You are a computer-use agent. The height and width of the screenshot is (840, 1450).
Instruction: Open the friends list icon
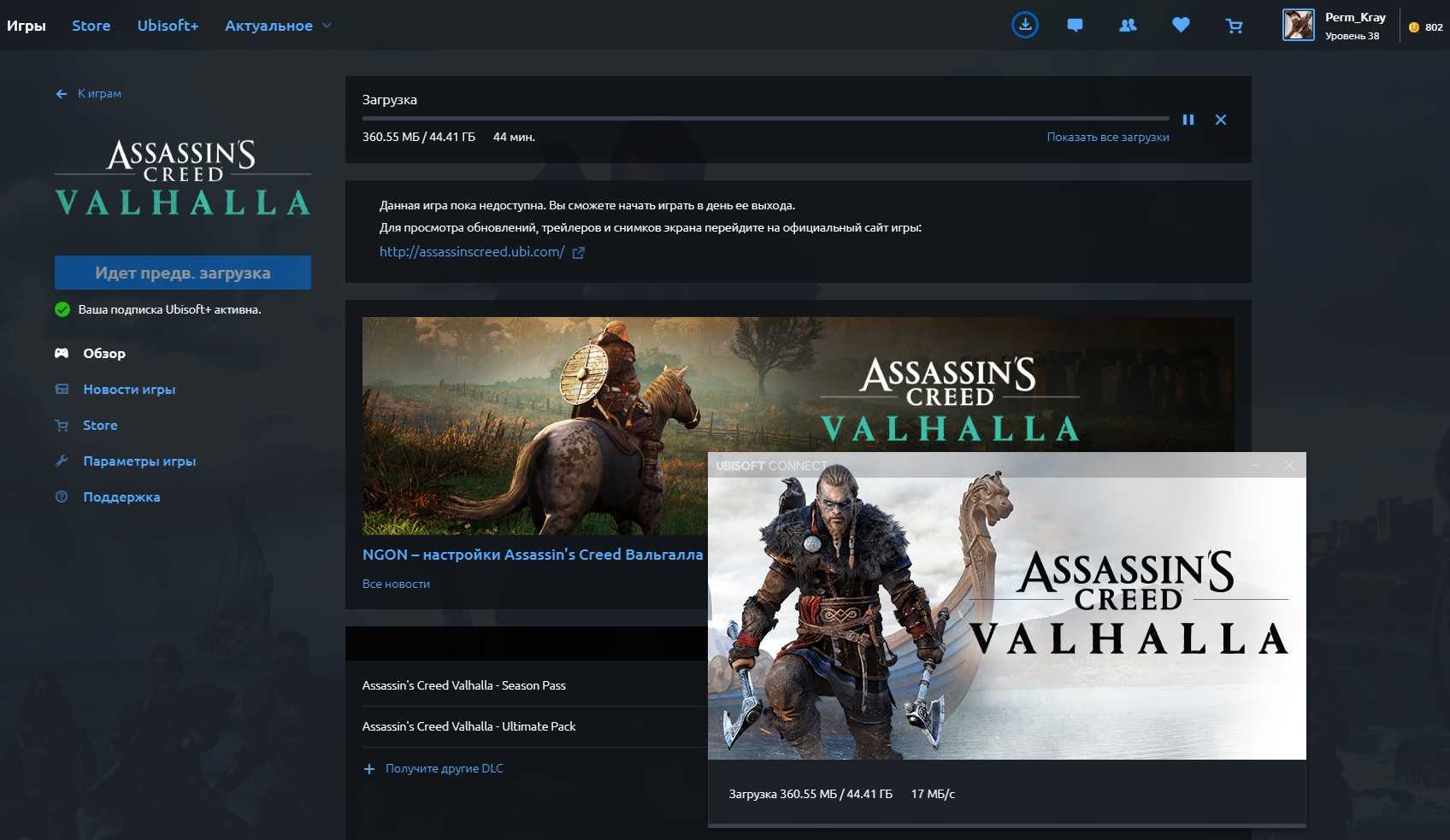(1128, 26)
